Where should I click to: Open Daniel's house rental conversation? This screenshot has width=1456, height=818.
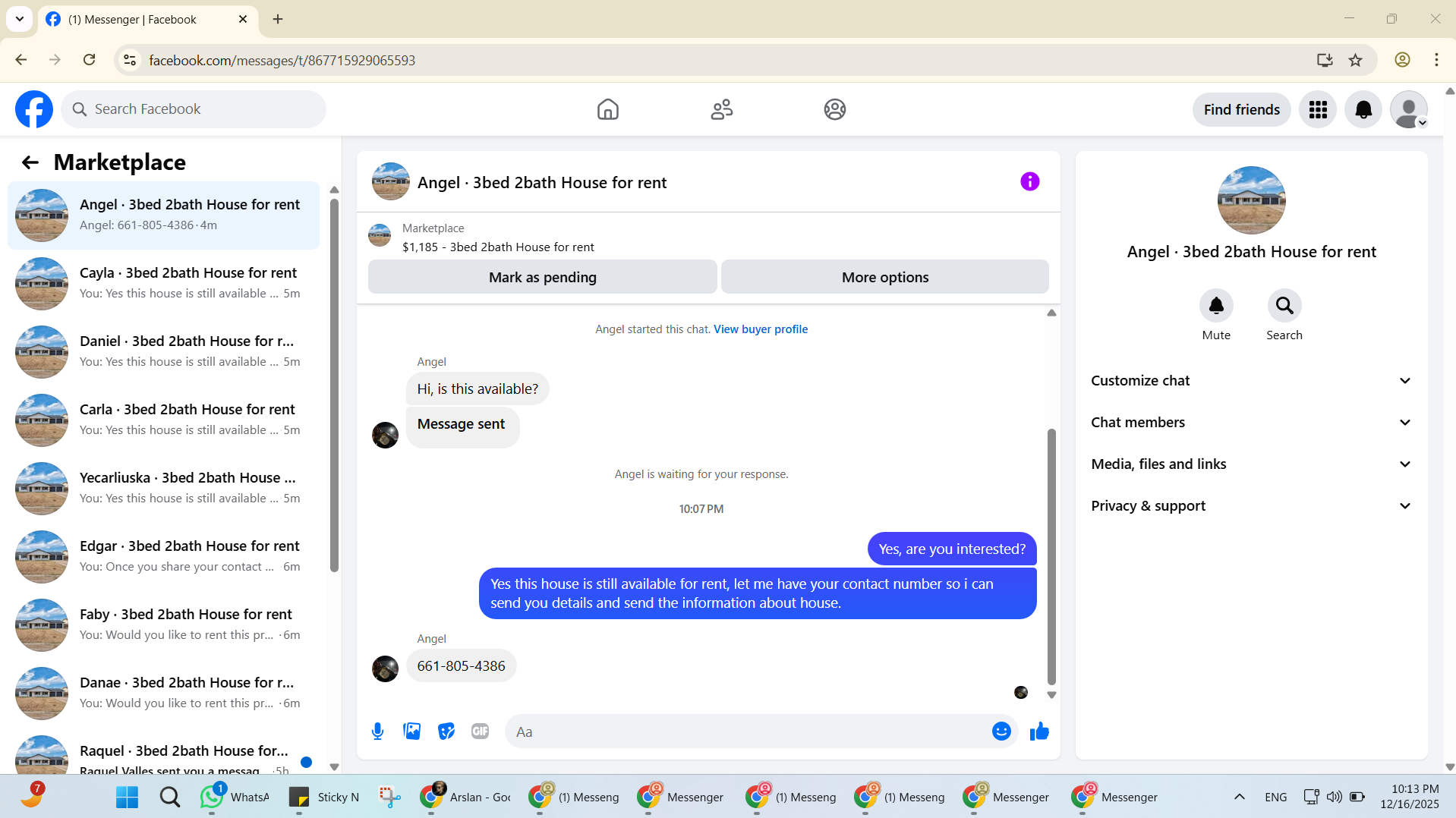point(163,351)
